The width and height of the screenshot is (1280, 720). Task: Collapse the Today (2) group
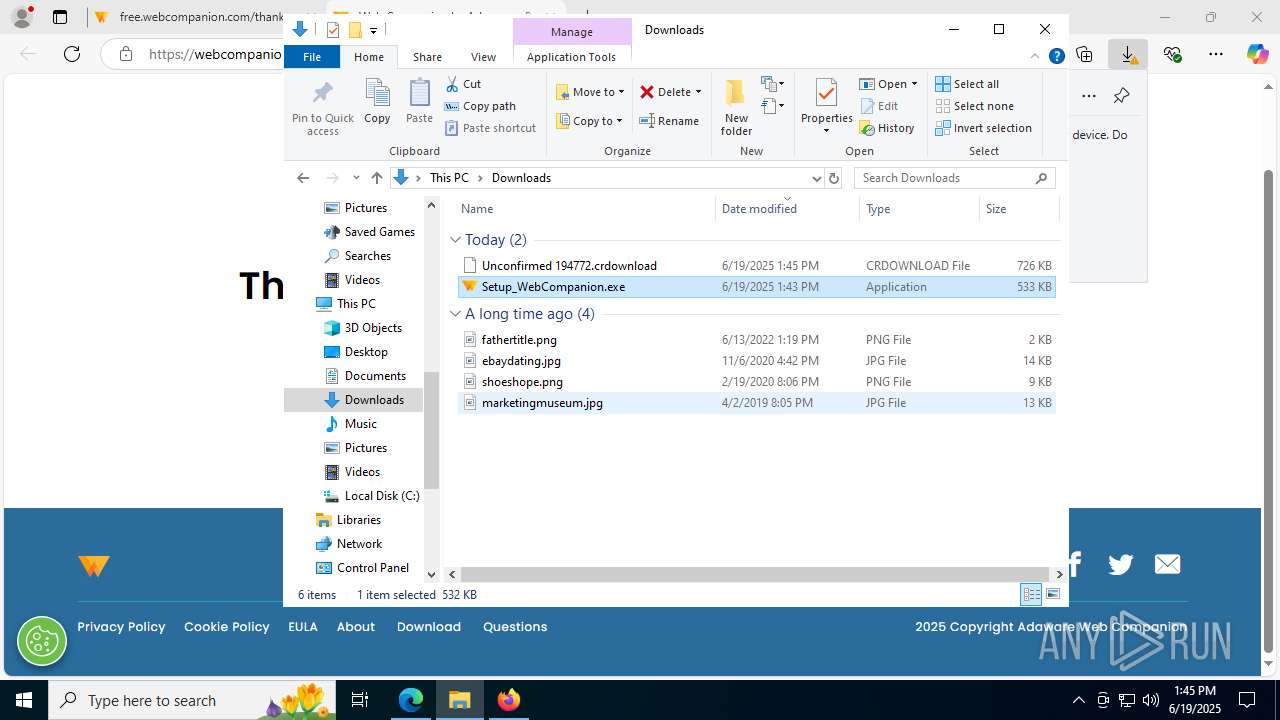coord(455,240)
